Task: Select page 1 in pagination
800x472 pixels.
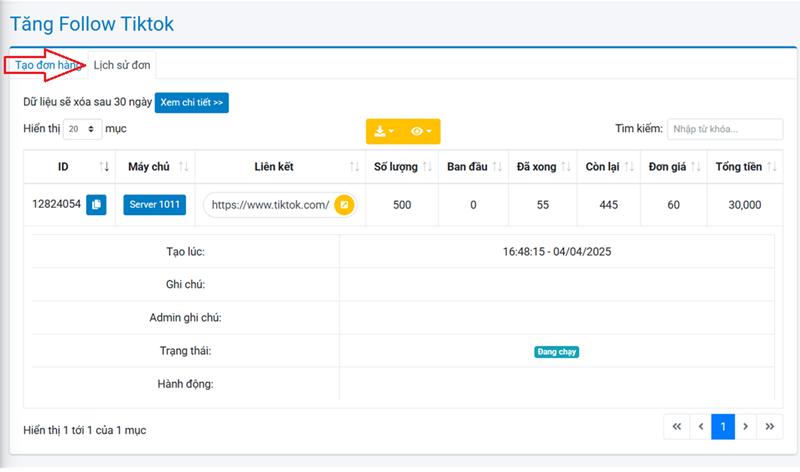Action: click(x=723, y=427)
